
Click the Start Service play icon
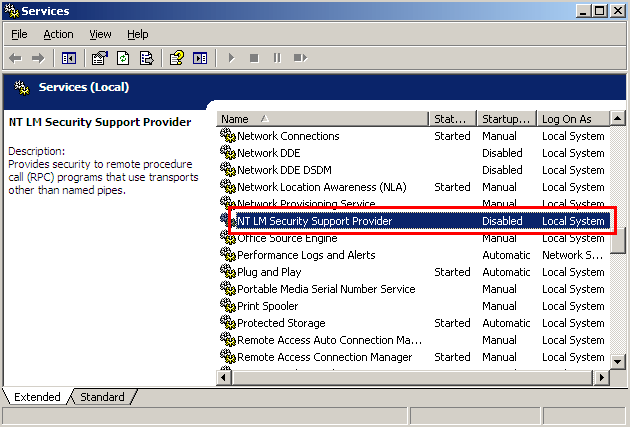[231, 58]
